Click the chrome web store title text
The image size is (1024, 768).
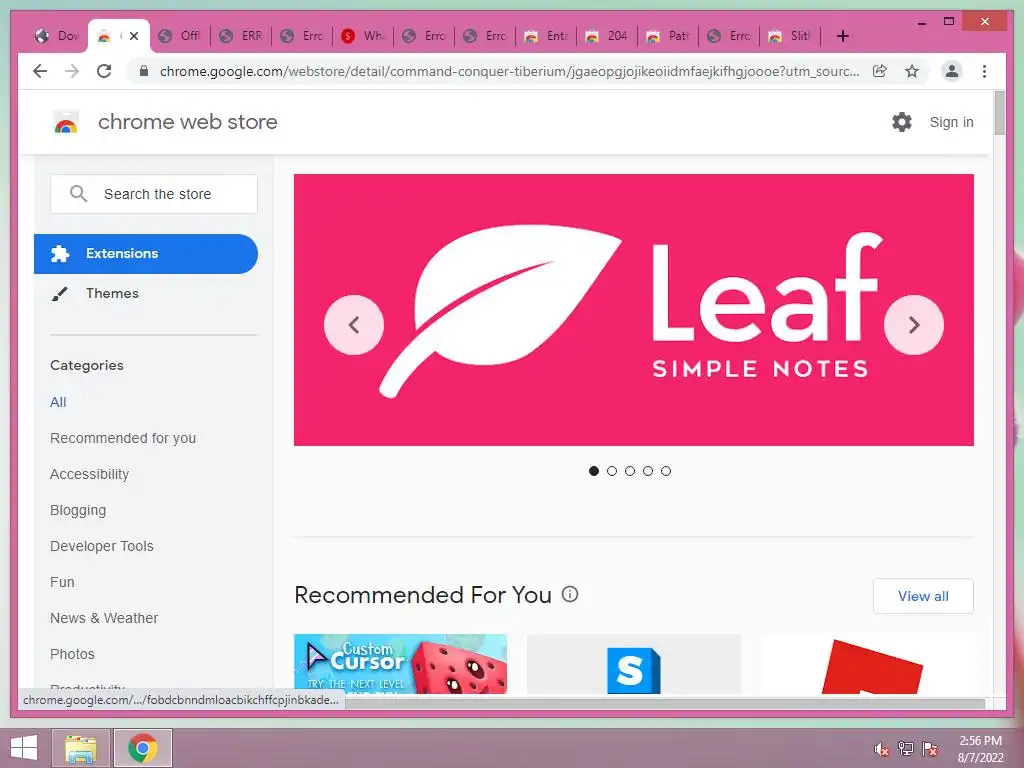(187, 122)
